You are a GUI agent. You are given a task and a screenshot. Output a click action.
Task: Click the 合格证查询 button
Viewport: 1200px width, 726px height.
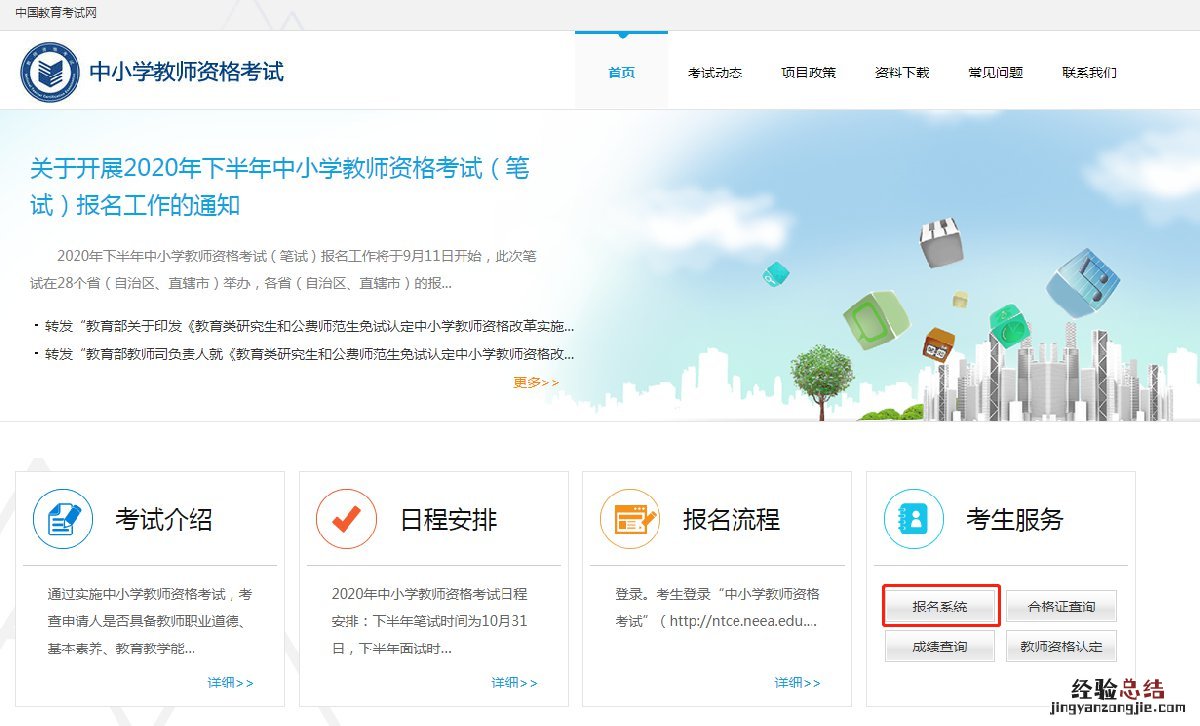click(x=1061, y=607)
